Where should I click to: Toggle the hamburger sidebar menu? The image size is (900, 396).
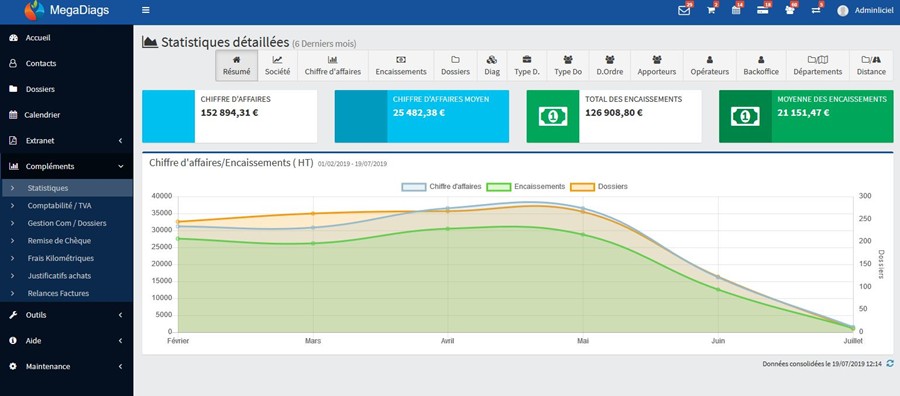point(146,10)
